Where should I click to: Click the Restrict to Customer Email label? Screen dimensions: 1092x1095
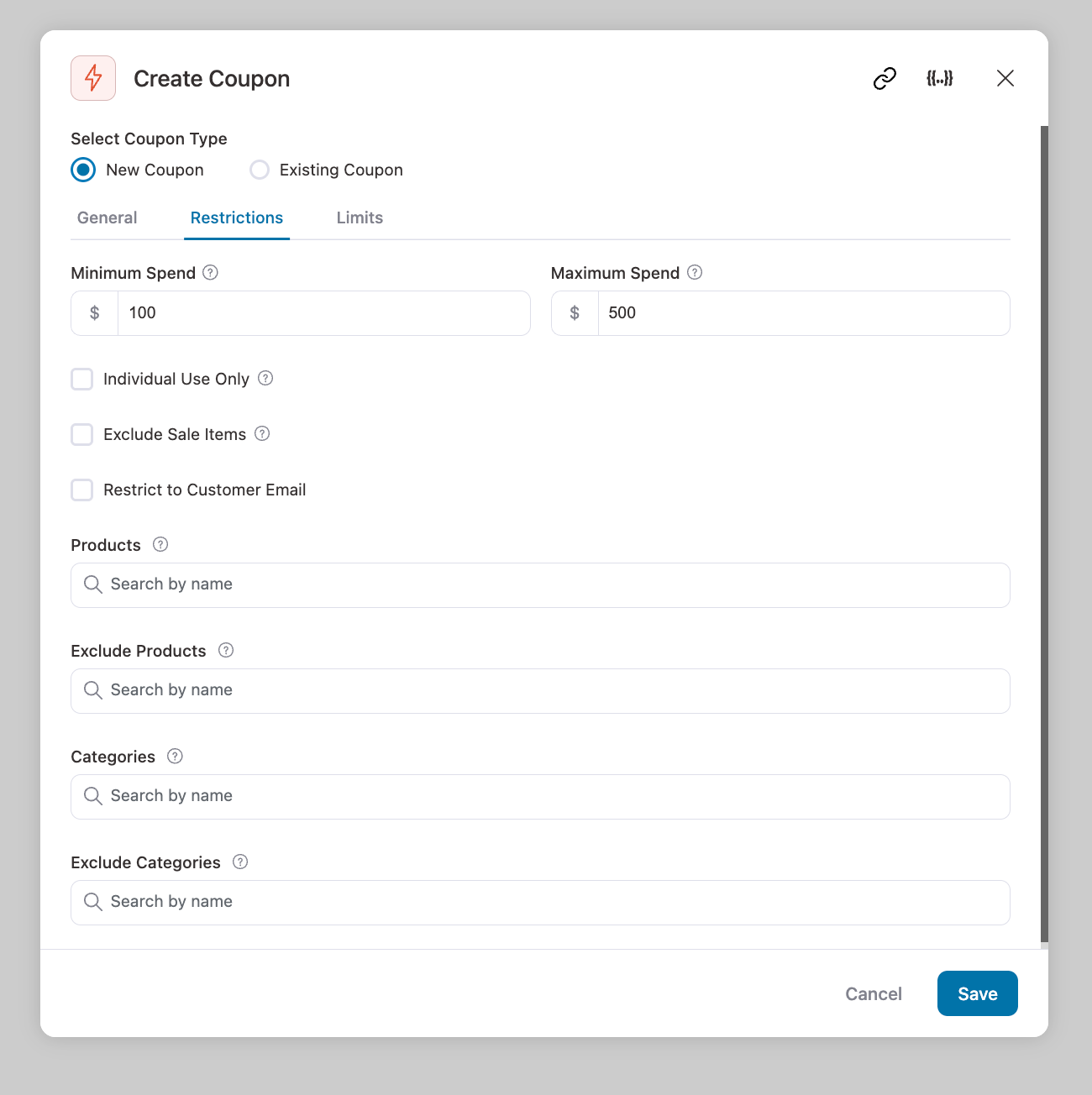pyautogui.click(x=204, y=490)
